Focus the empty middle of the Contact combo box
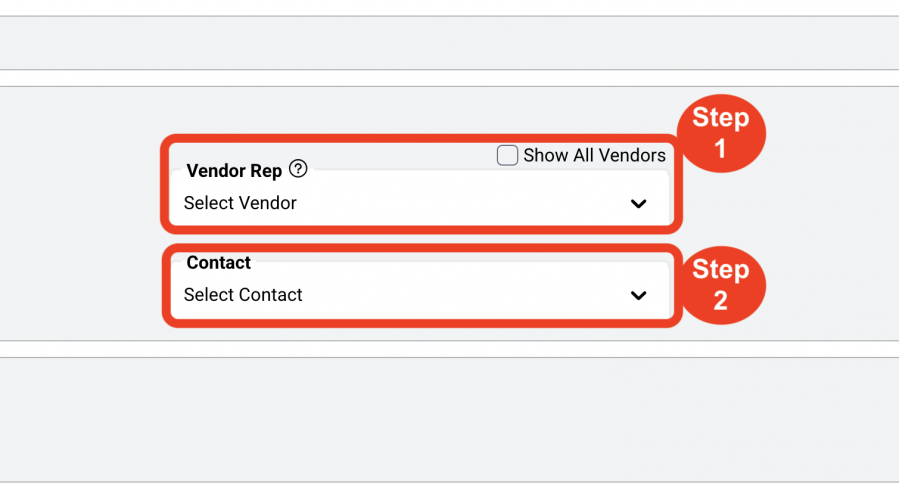899x485 pixels. pos(459,295)
